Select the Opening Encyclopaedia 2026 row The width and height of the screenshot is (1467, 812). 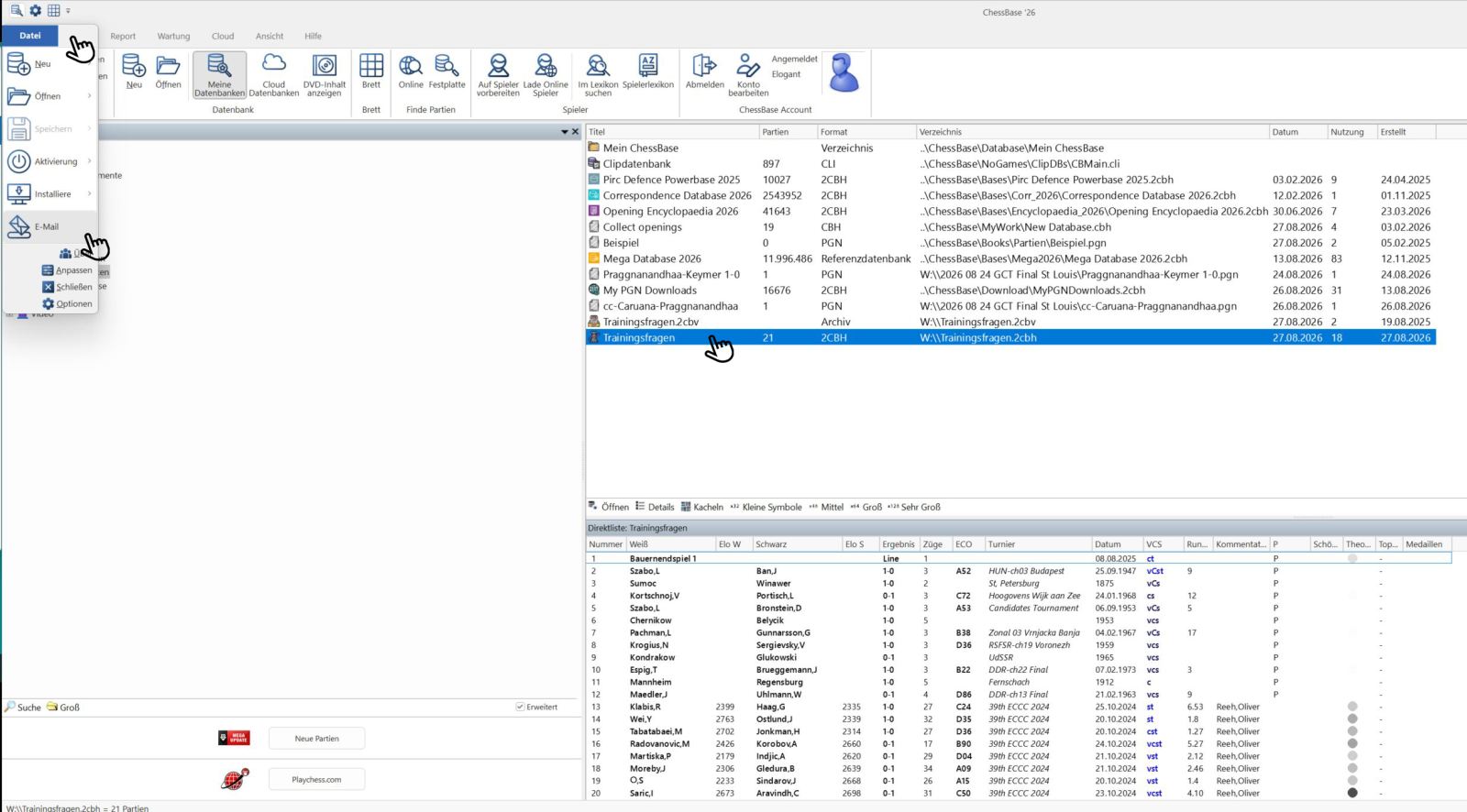[1010, 211]
